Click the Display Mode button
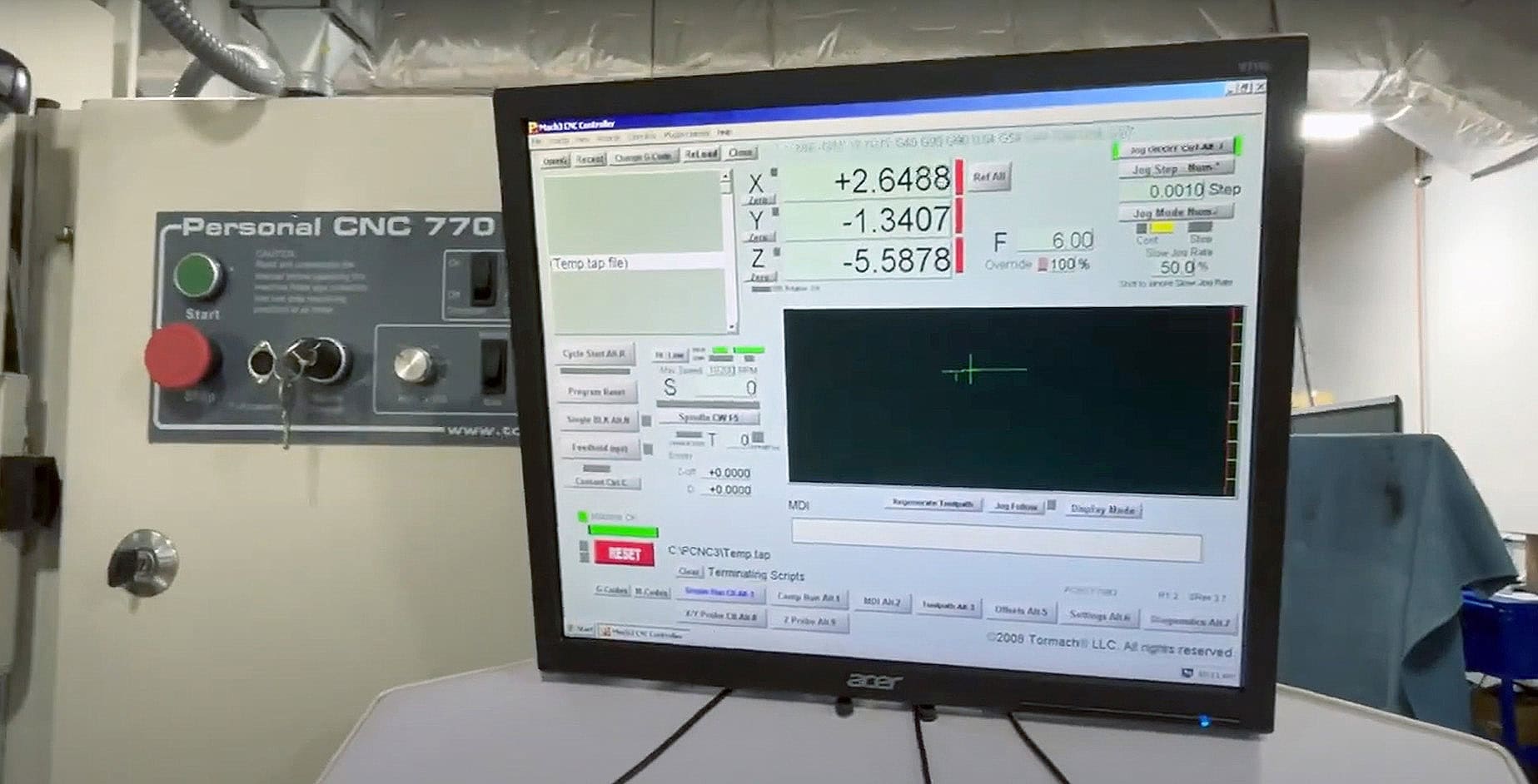1538x784 pixels. [x=1102, y=509]
